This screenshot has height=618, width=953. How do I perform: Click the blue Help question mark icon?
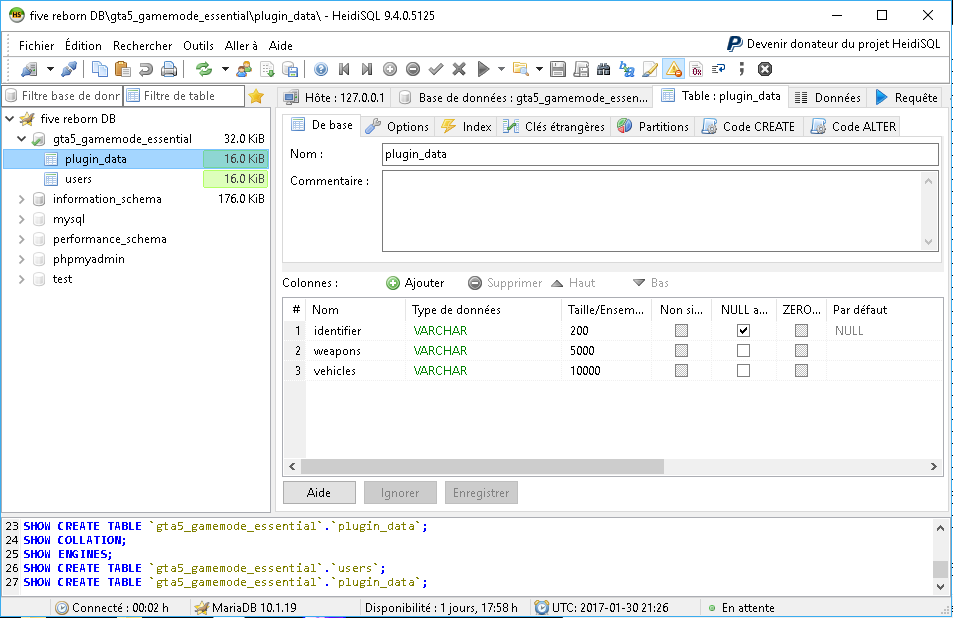point(321,69)
